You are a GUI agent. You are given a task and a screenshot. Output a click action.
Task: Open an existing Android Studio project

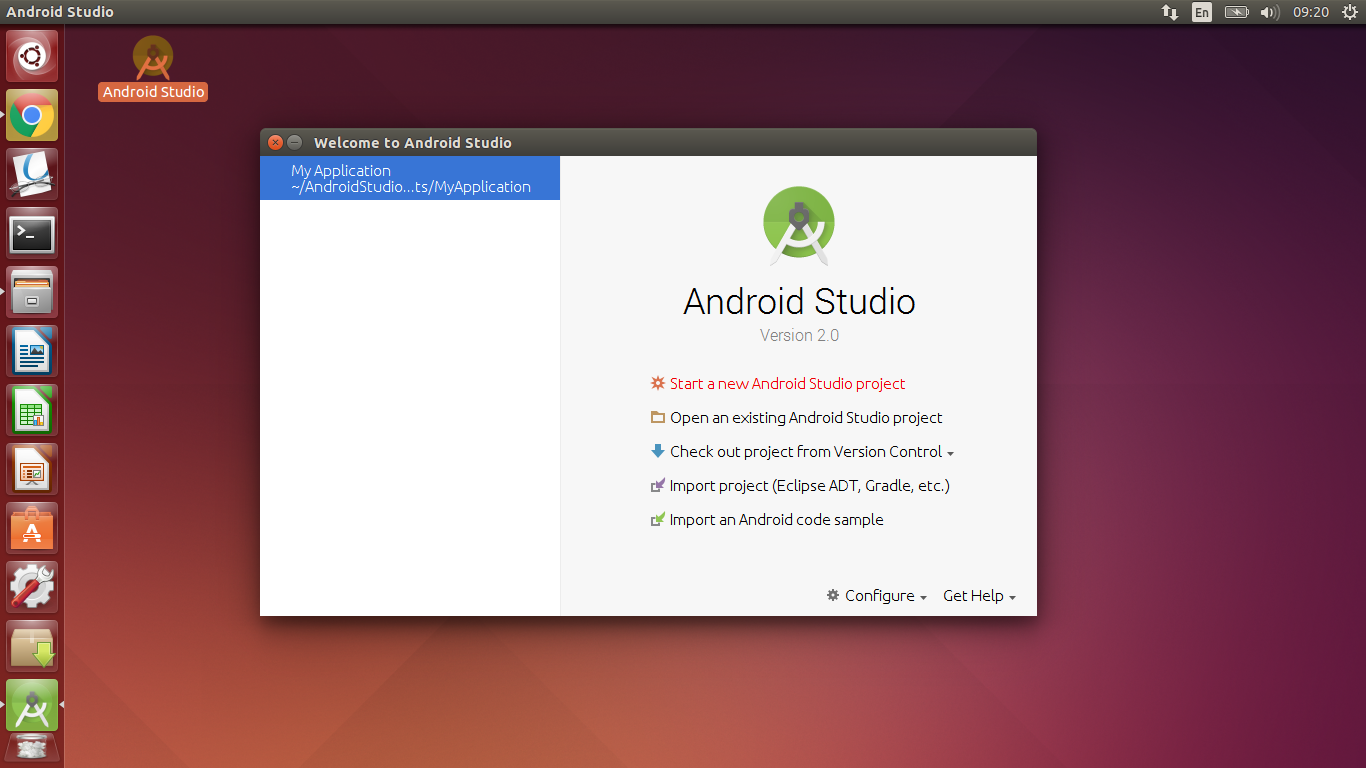[x=806, y=417]
